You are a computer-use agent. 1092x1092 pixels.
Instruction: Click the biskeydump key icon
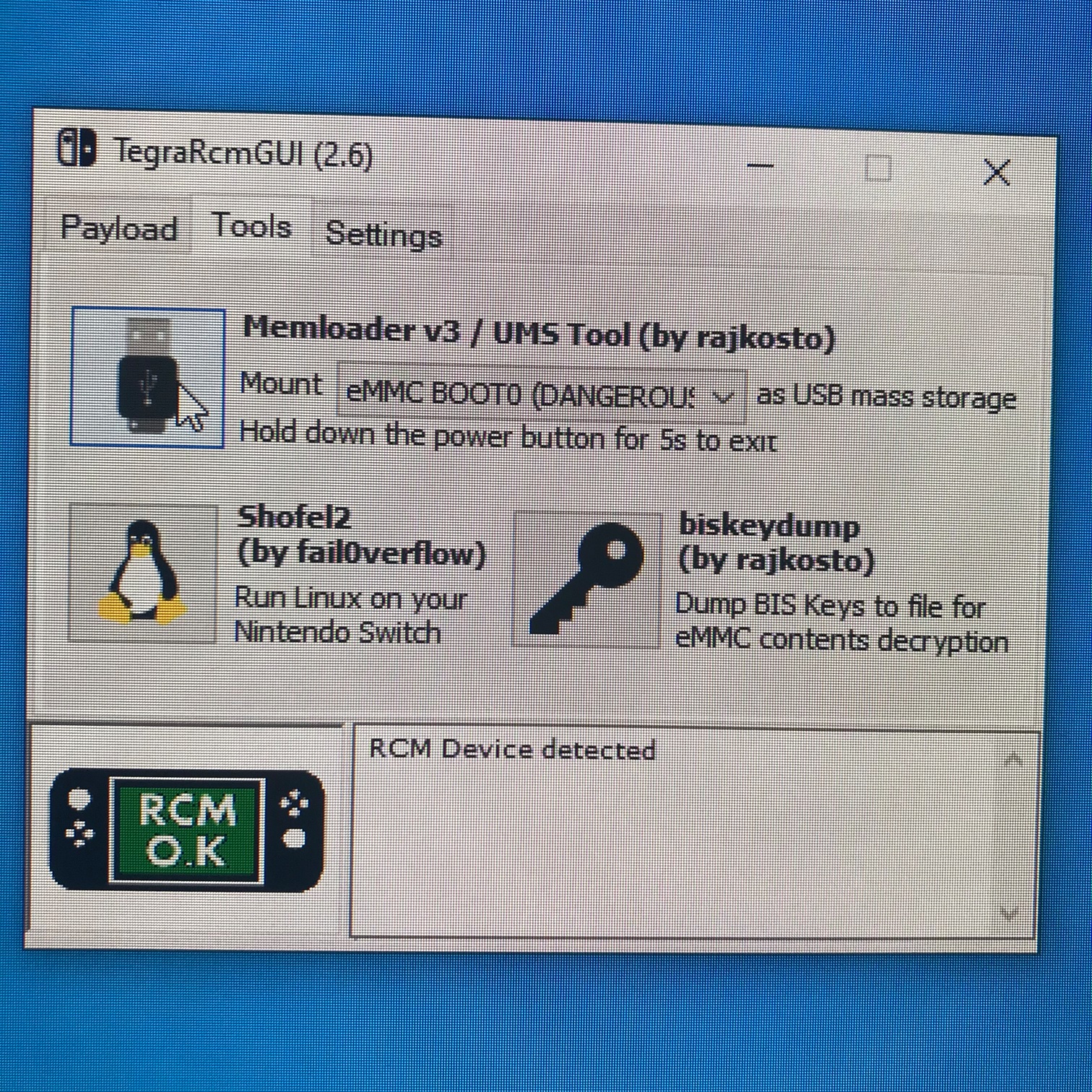pyautogui.click(x=586, y=579)
